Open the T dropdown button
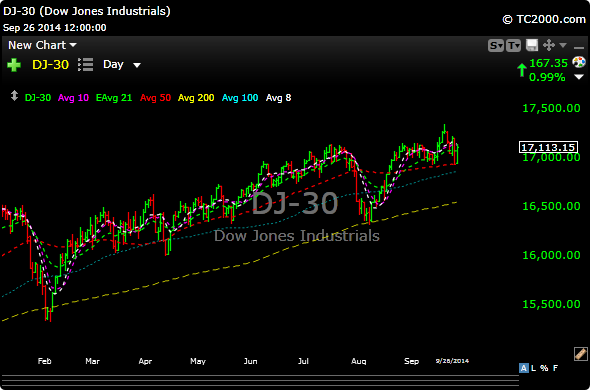 coord(514,46)
